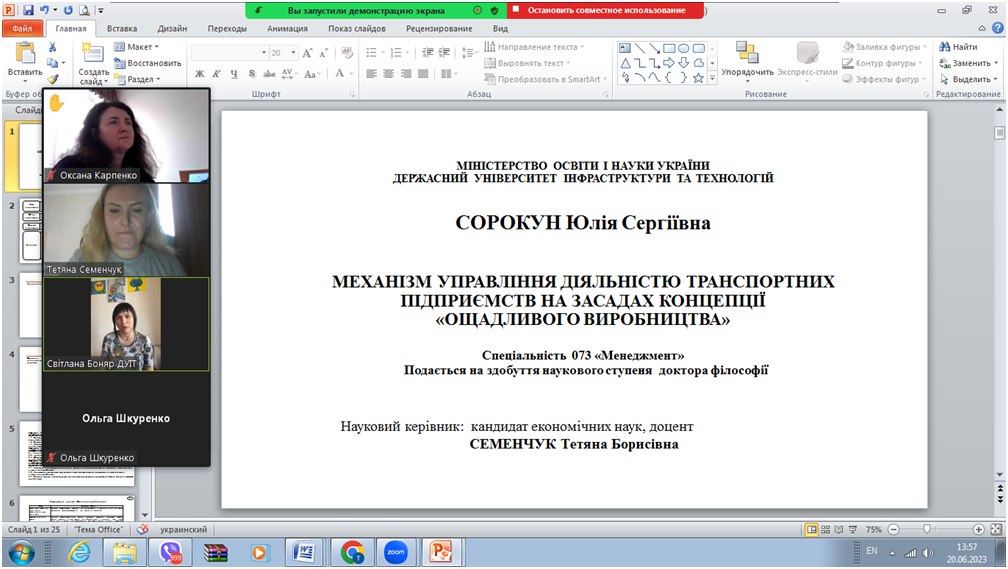Image resolution: width=1008 pixels, height=569 pixels.
Task: Open the font color picker (A)
Action: [339, 74]
